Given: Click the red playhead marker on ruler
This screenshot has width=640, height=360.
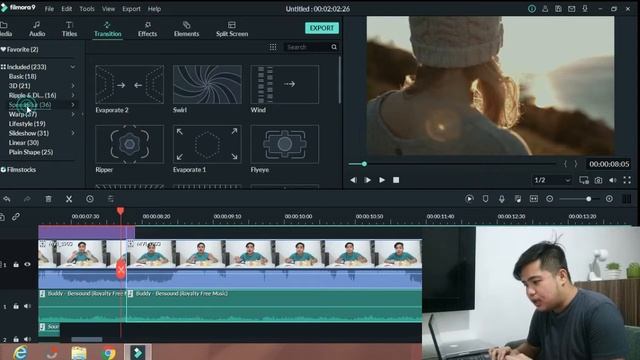Looking at the screenshot, I should click(x=120, y=211).
